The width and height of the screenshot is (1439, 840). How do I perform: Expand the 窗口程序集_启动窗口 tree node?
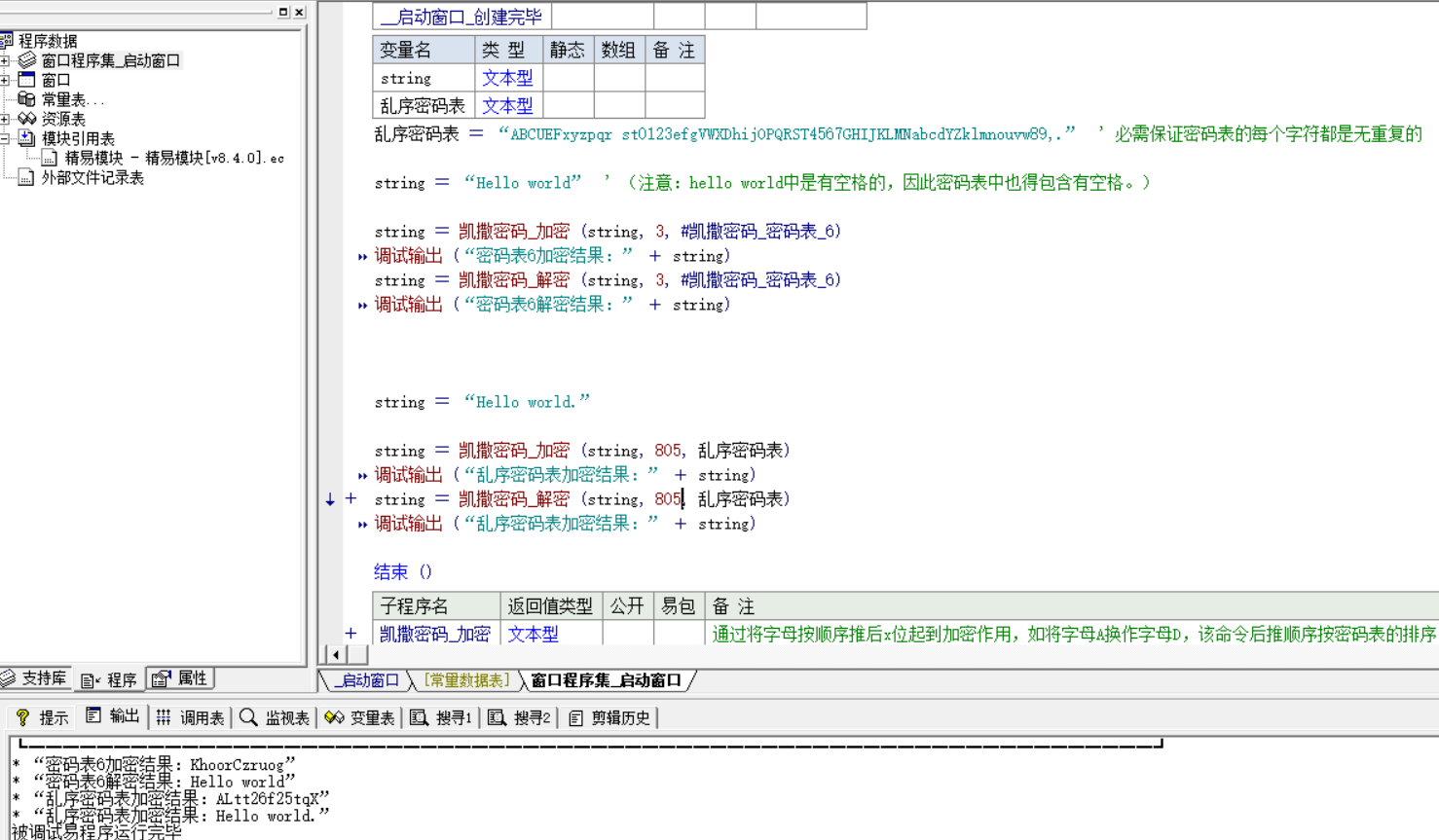(5, 60)
